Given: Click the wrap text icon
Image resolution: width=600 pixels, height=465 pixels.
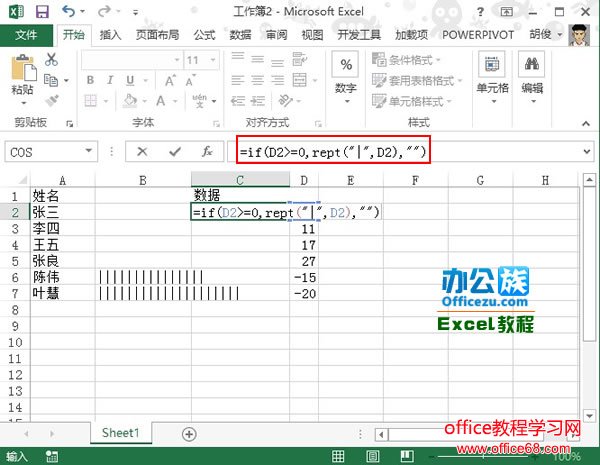Looking at the screenshot, I should 299,59.
